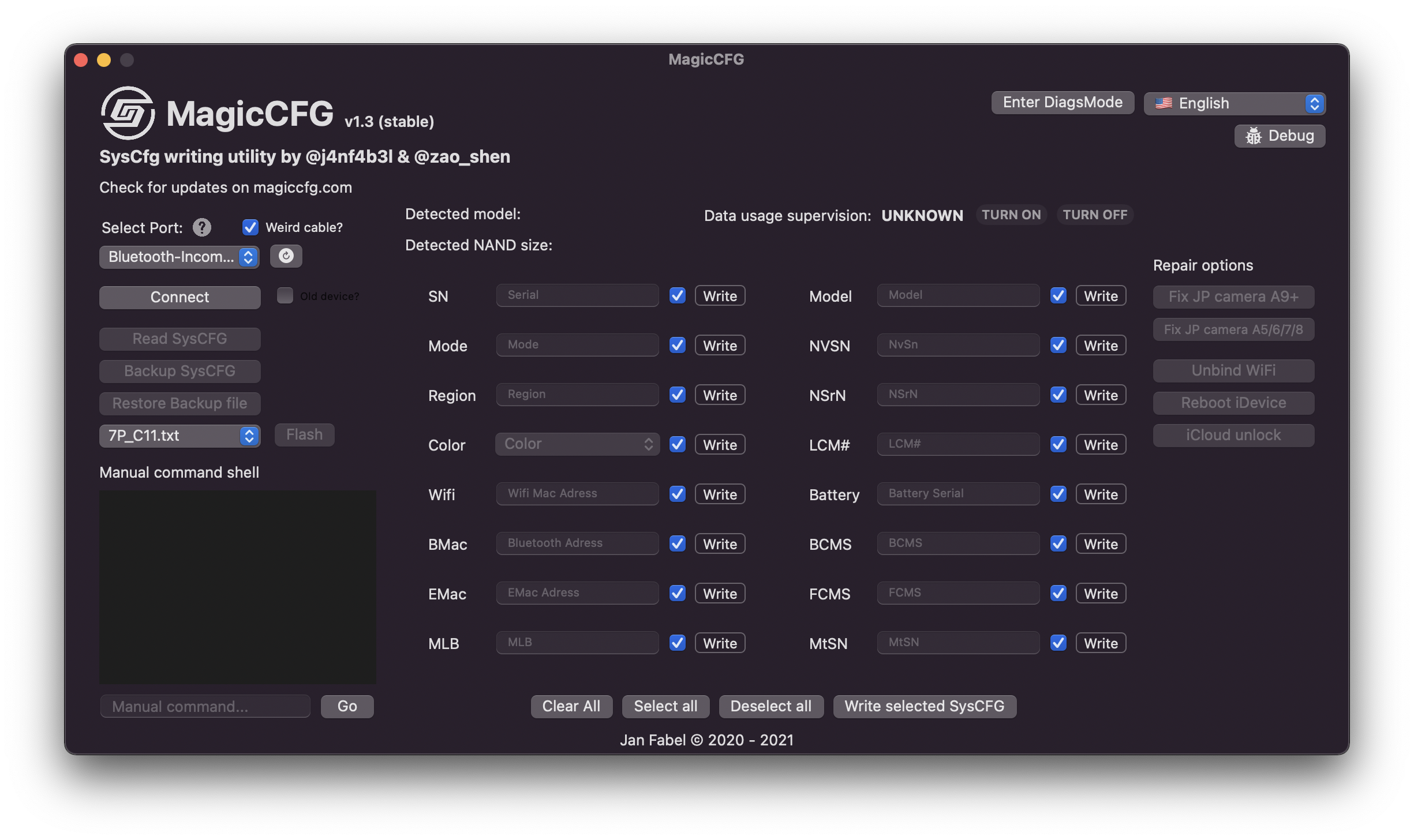
Task: Refresh the port list with reload icon
Action: pyautogui.click(x=286, y=256)
